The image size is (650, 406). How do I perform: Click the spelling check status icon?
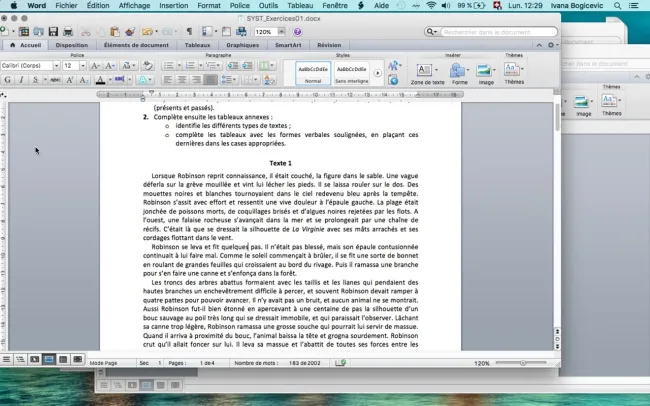point(340,363)
